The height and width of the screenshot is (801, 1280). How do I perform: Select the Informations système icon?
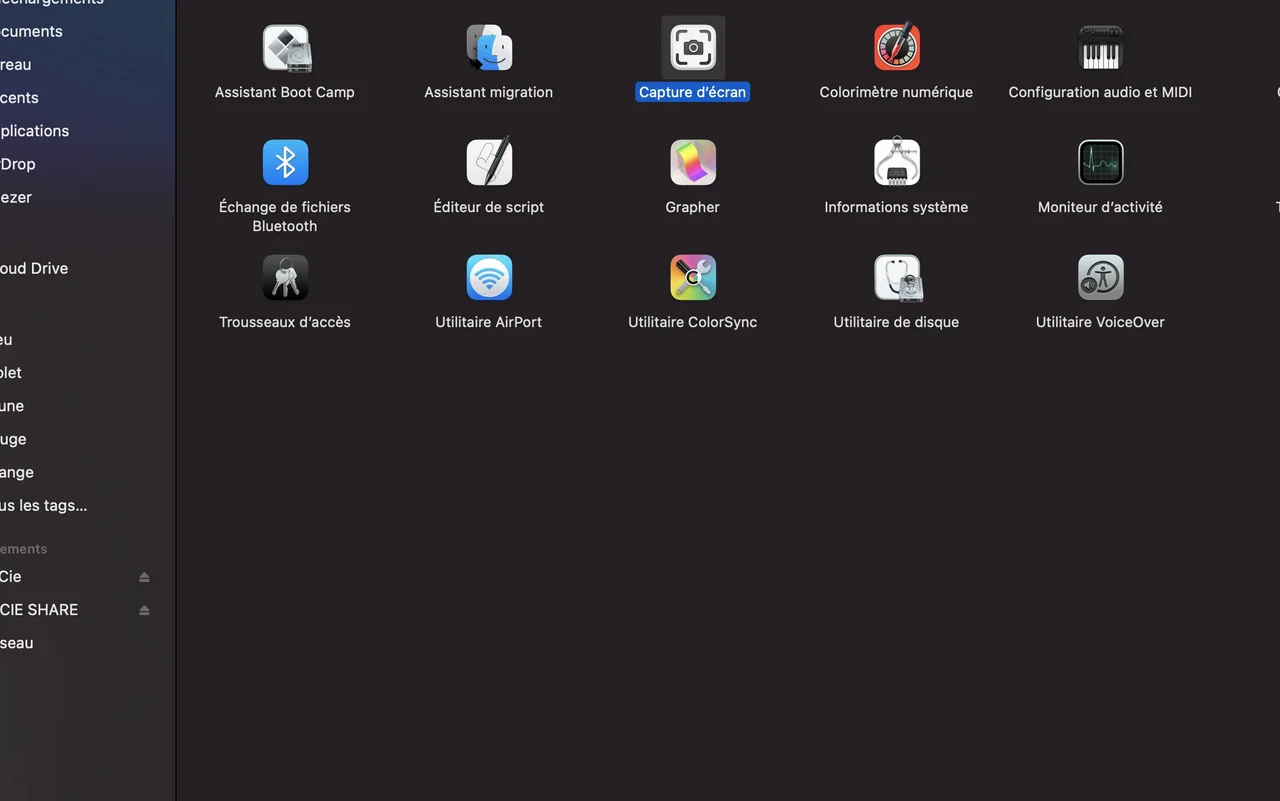897,162
